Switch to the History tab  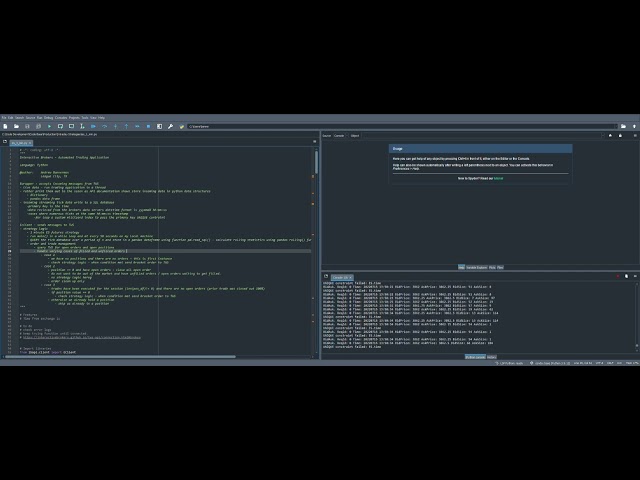(x=492, y=357)
